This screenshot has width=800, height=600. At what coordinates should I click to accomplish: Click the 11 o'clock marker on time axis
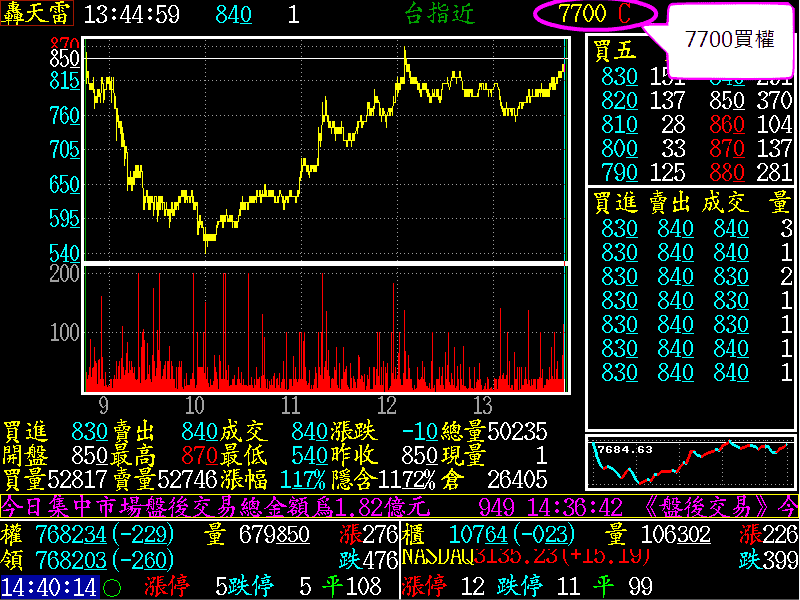pos(291,405)
